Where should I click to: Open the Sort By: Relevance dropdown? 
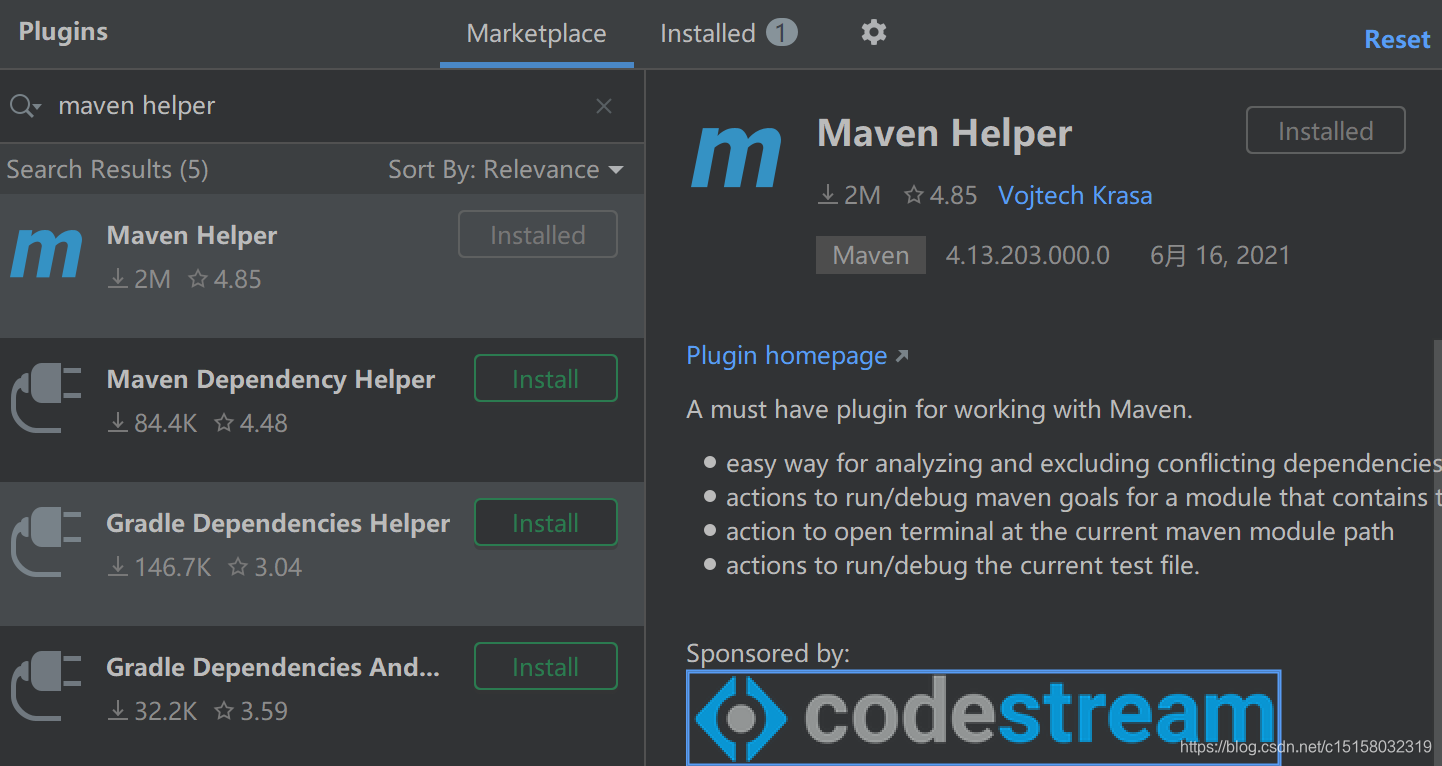point(505,170)
